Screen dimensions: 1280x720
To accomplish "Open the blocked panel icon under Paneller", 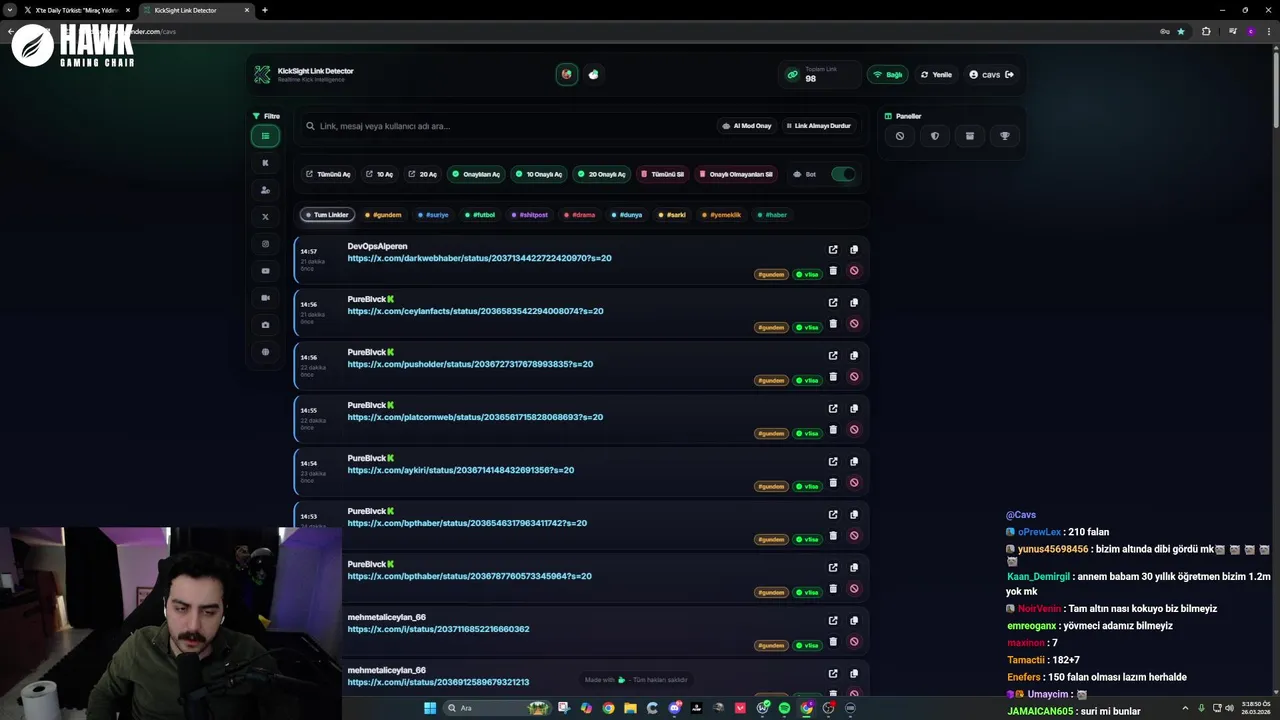I will click(900, 136).
